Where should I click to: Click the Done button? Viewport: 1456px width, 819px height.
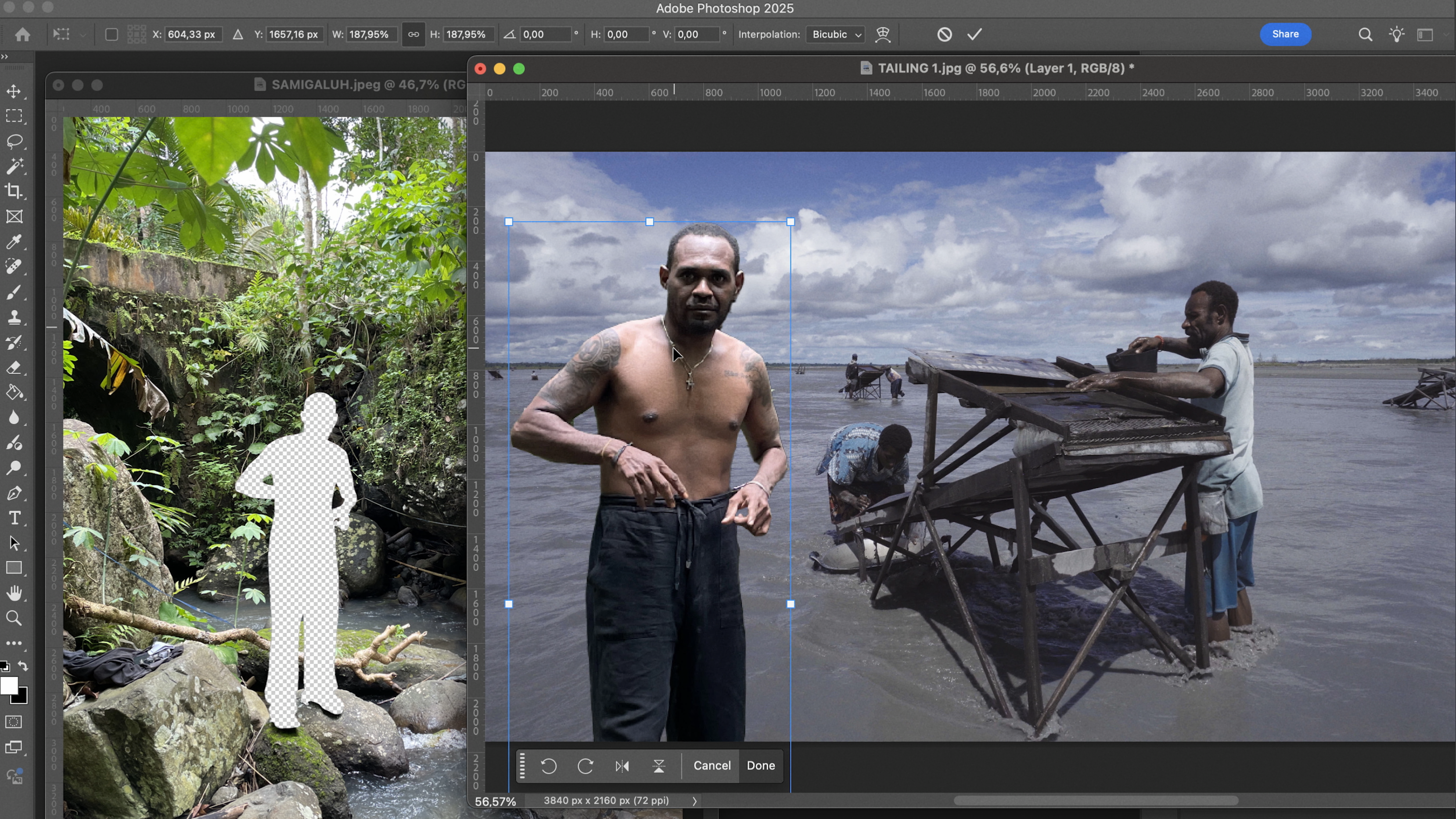pos(760,765)
